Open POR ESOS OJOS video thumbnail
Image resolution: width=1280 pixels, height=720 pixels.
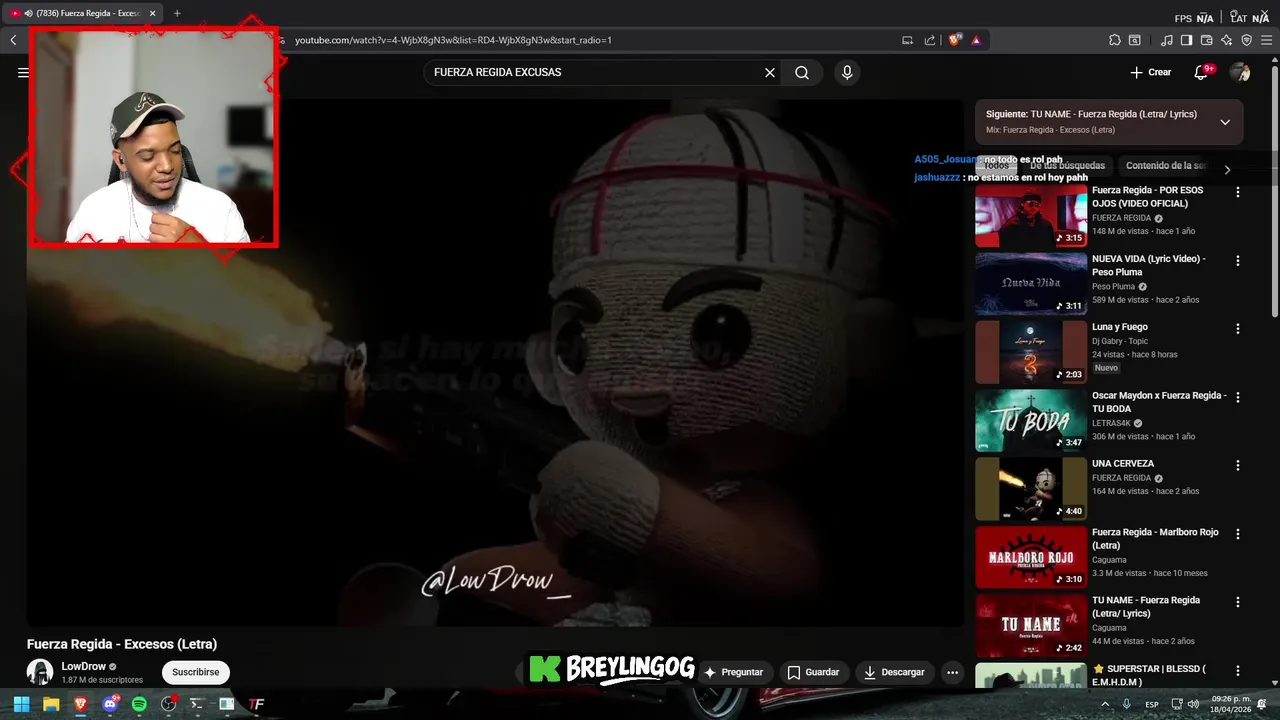coord(1031,215)
